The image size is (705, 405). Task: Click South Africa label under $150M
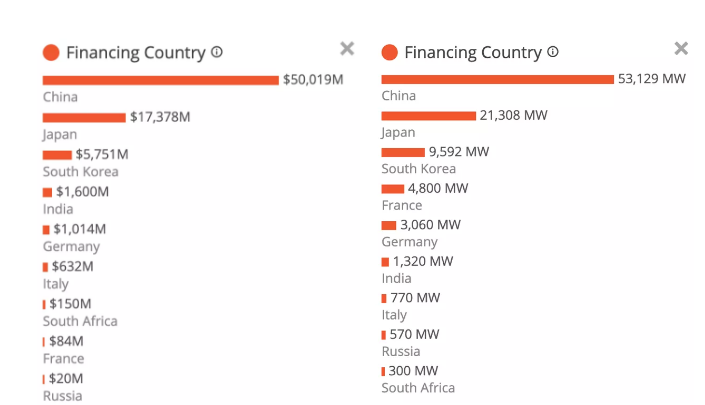pos(80,321)
